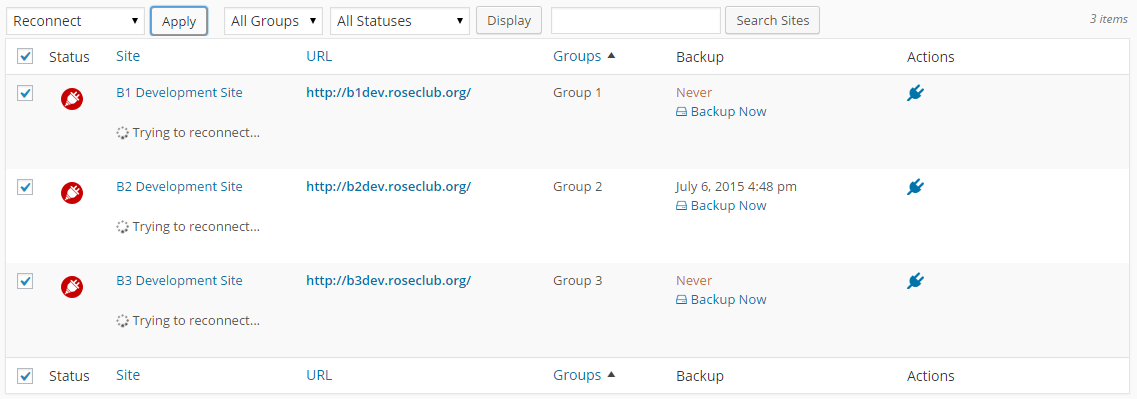
Task: Click the Backup label in the bottom footer
Action: (x=700, y=376)
